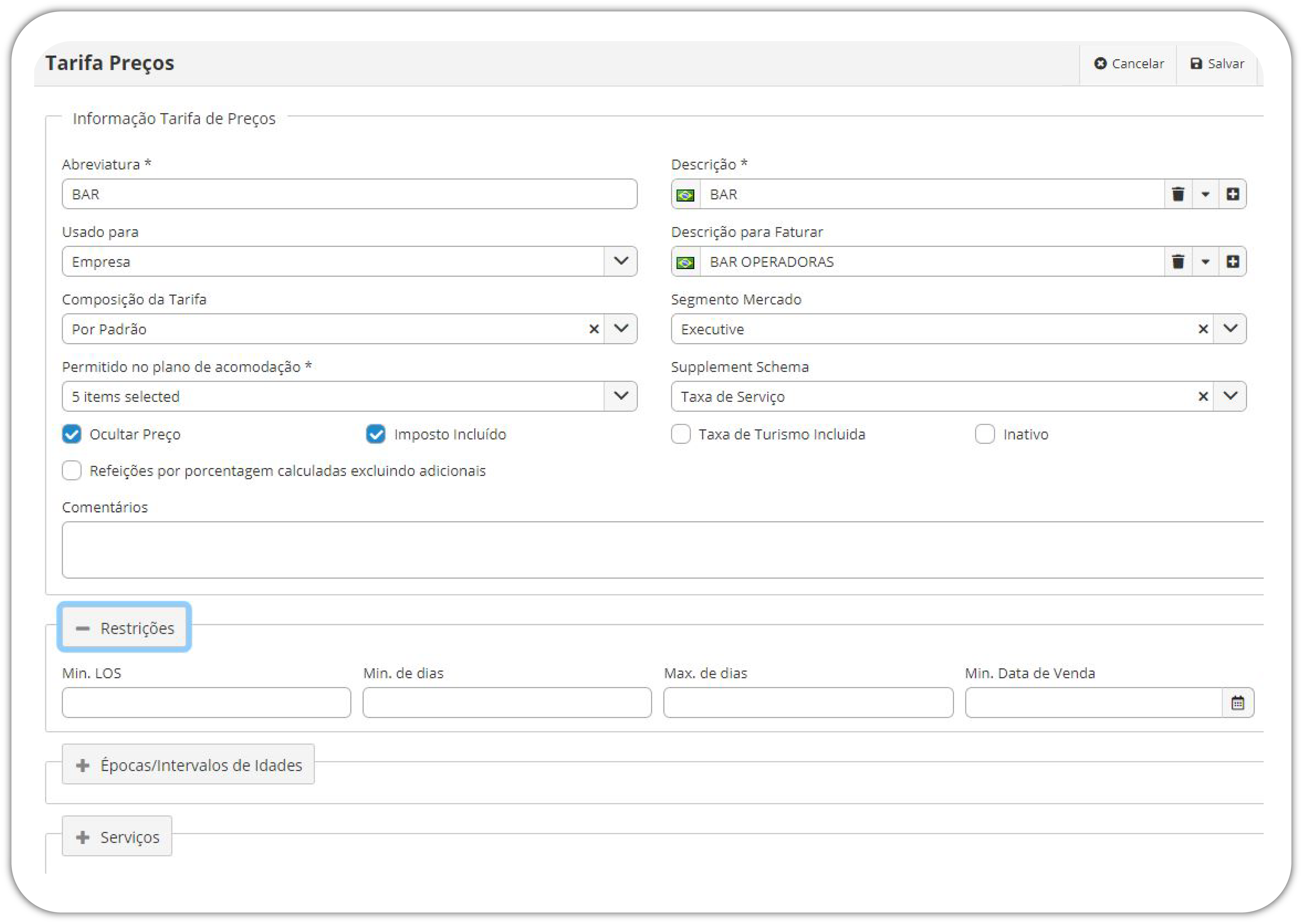This screenshot has height=924, width=1303.
Task: Clear the Segmento Mercado Executive value
Action: coord(1203,329)
